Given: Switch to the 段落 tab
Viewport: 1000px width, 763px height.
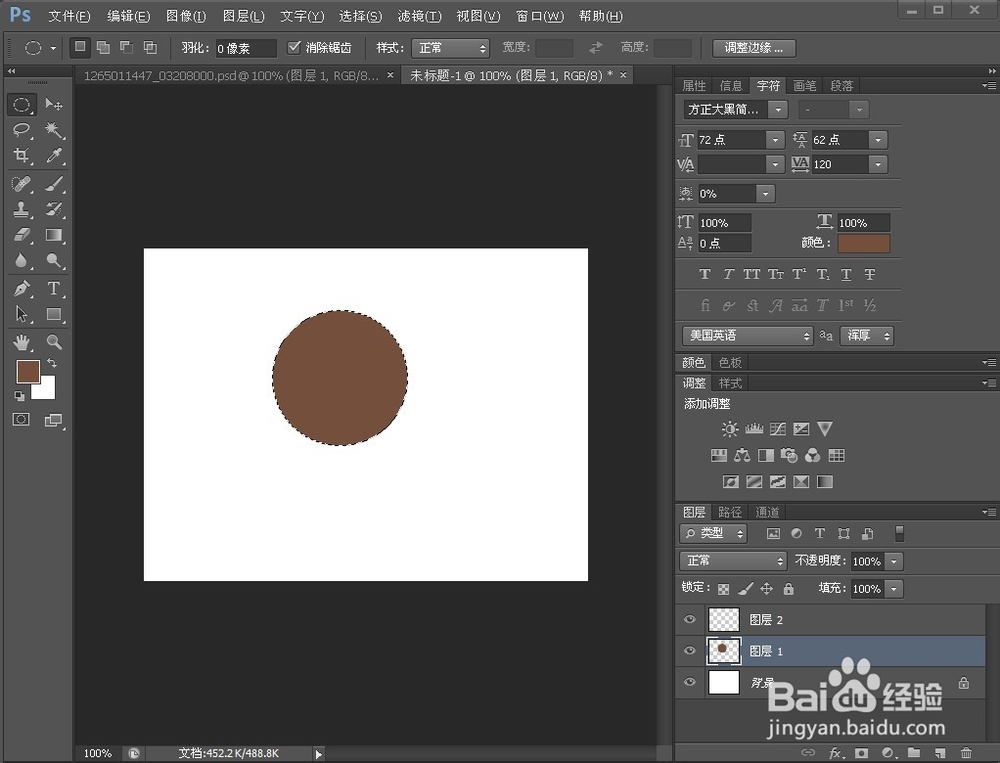Looking at the screenshot, I should click(x=841, y=85).
